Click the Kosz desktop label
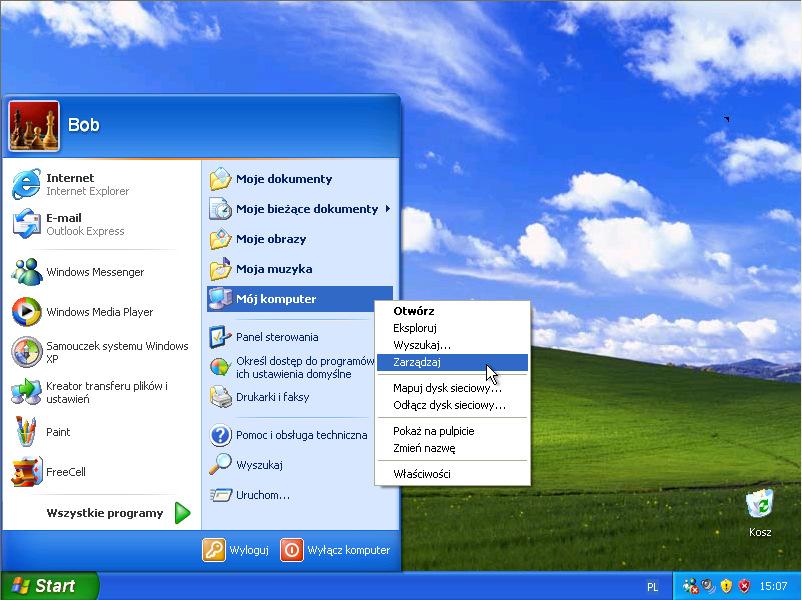Viewport: 802px width, 600px height. tap(760, 532)
